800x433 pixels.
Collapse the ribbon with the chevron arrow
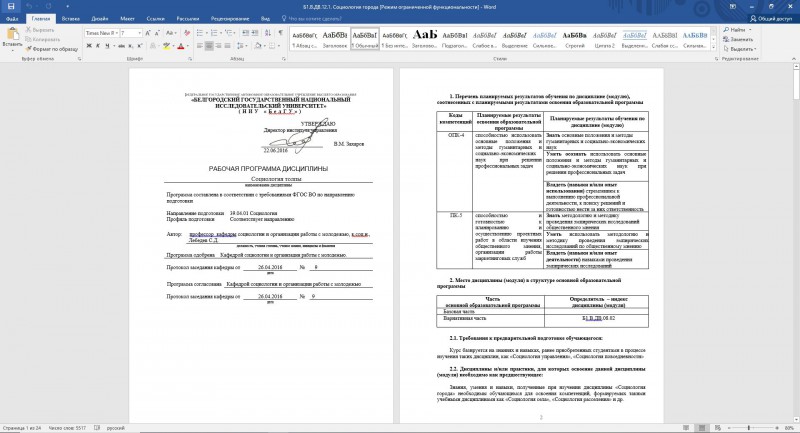tap(794, 59)
